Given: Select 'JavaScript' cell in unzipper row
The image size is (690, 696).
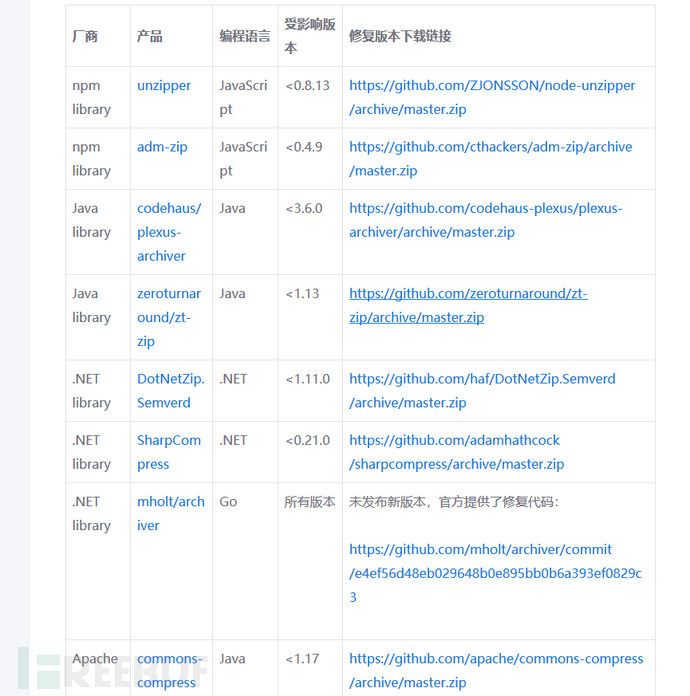Looking at the screenshot, I should click(x=243, y=97).
